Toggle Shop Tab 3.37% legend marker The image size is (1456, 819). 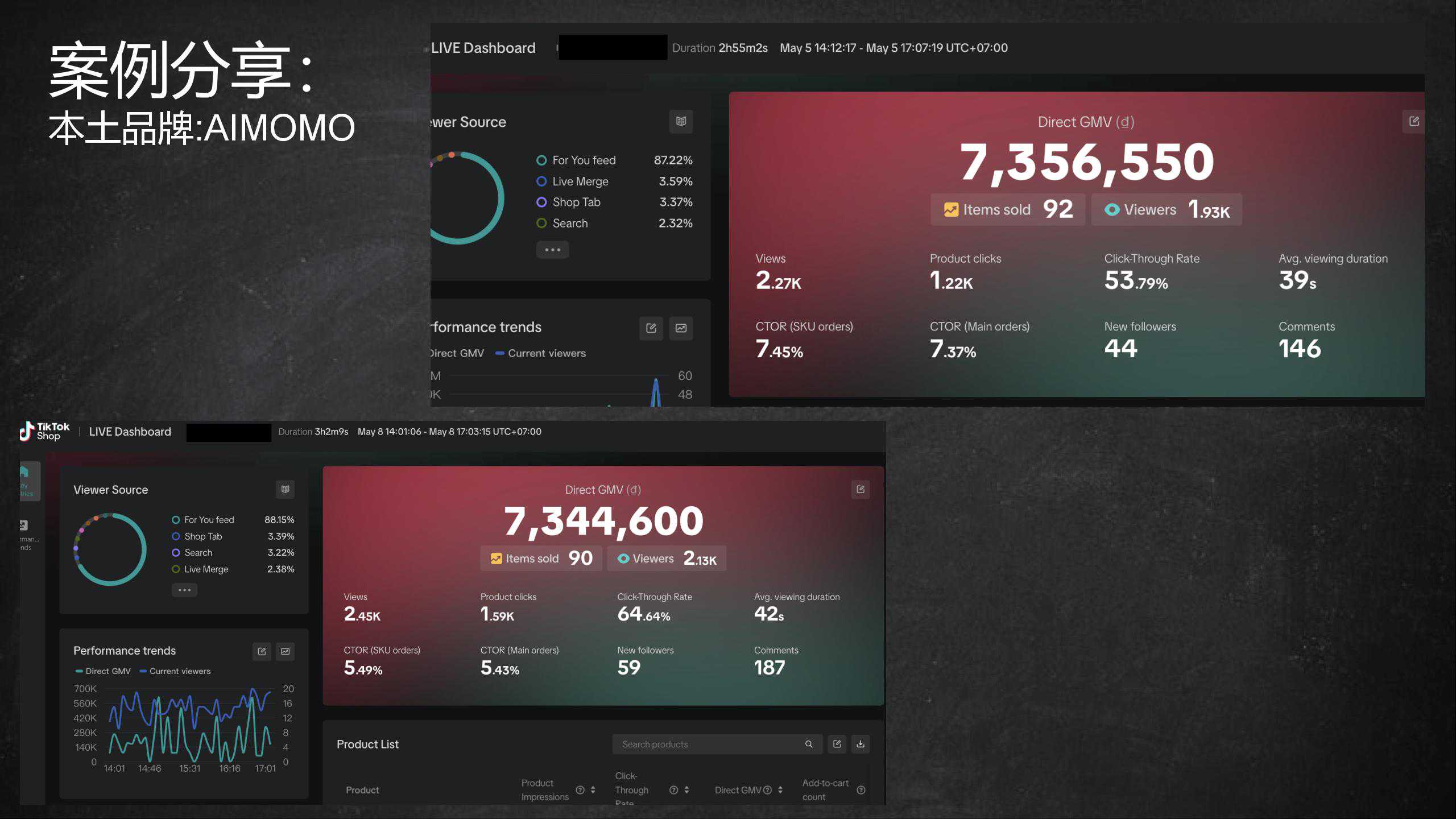(x=541, y=202)
